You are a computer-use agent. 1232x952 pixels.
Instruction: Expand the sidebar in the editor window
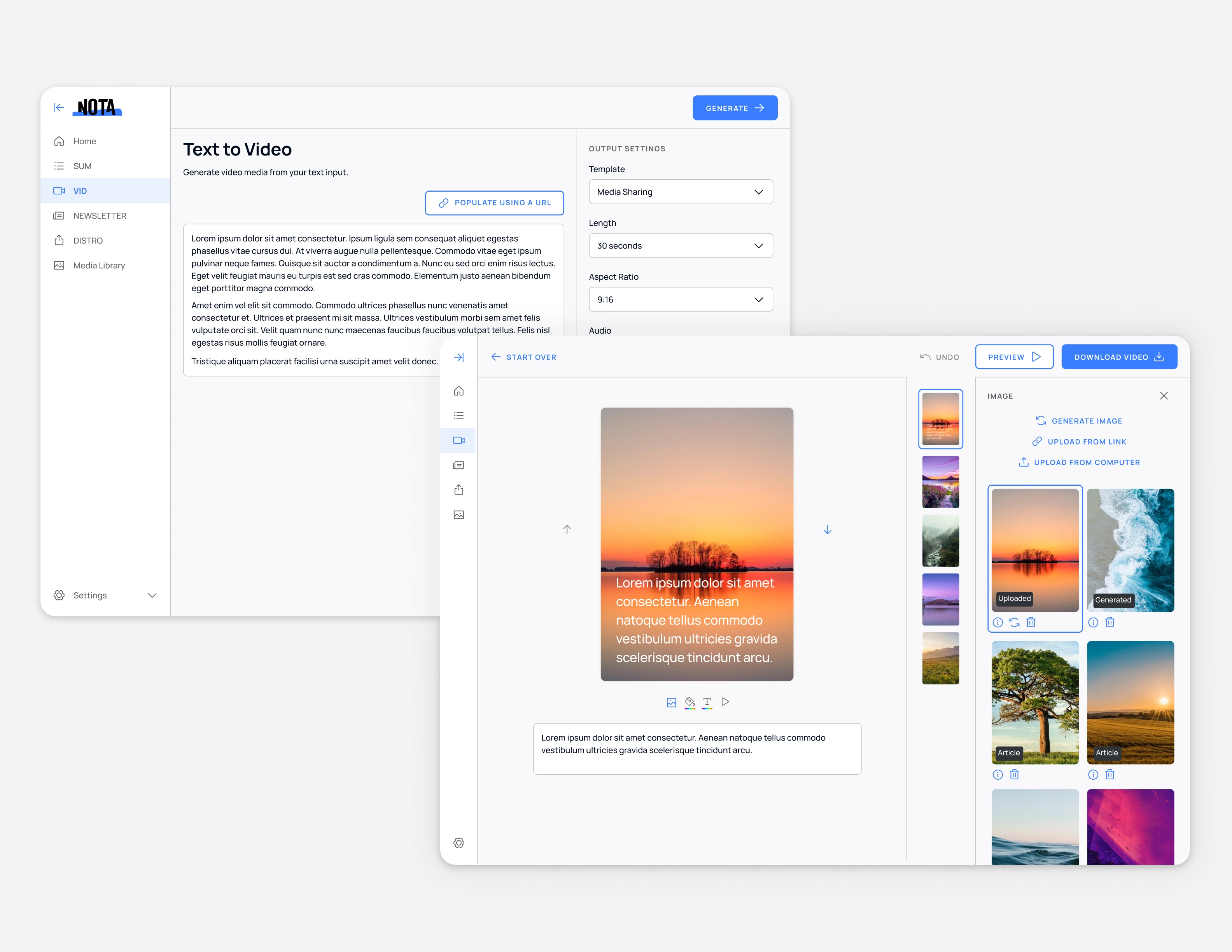[458, 357]
